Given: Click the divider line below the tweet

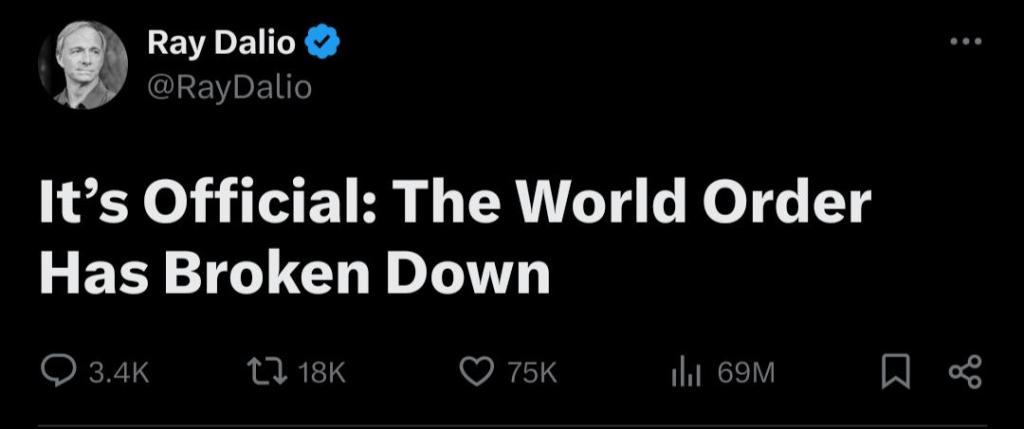Looking at the screenshot, I should pyautogui.click(x=512, y=426).
